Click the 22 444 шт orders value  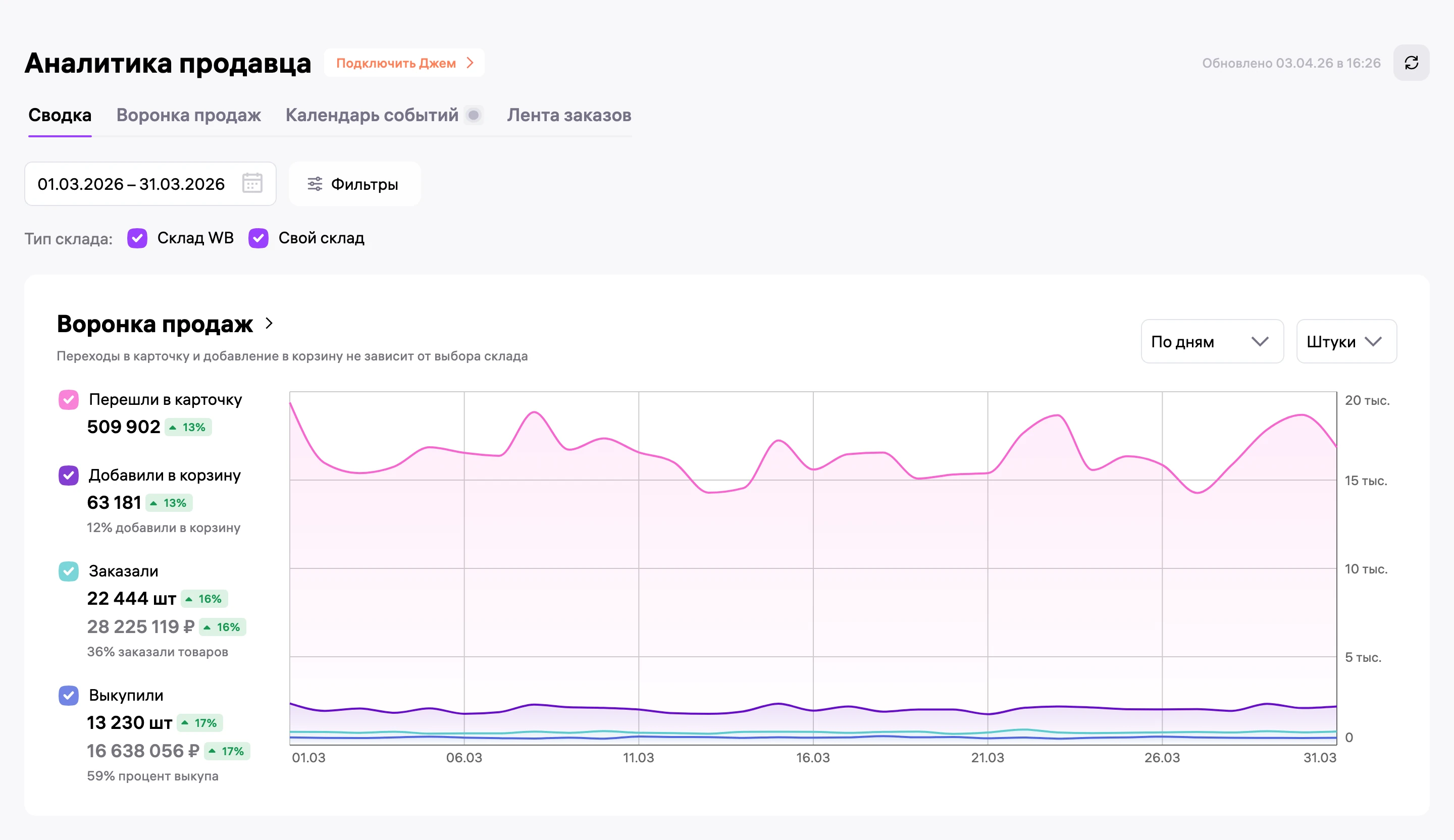click(132, 598)
